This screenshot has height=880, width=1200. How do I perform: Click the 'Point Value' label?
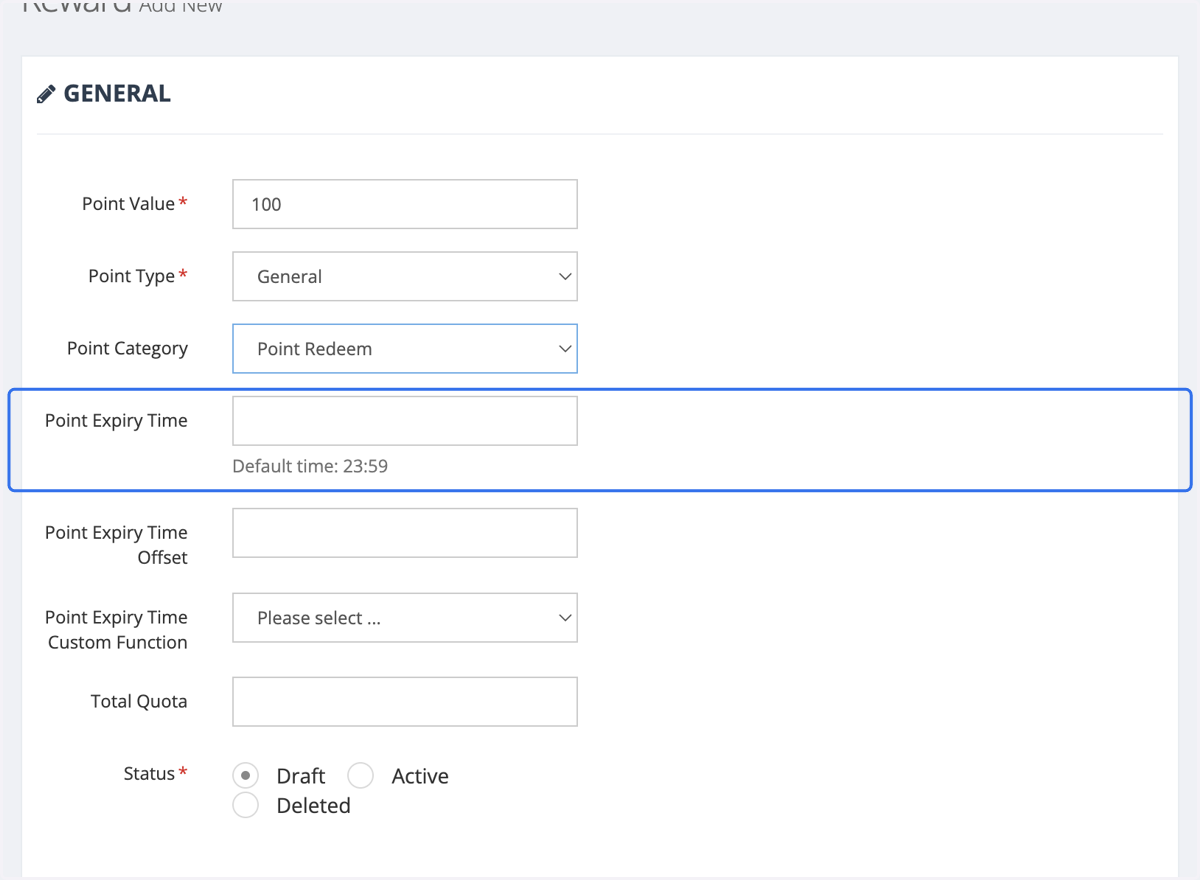point(128,204)
